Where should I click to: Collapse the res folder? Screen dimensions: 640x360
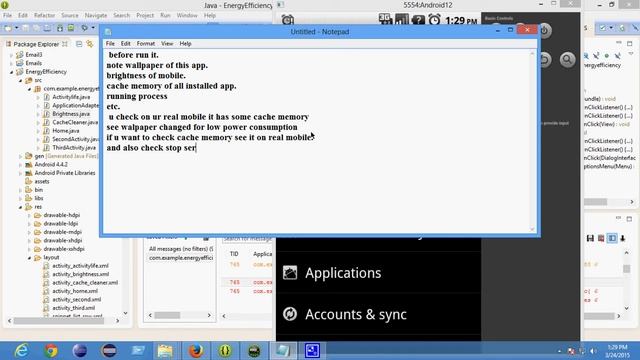[x=20, y=207]
